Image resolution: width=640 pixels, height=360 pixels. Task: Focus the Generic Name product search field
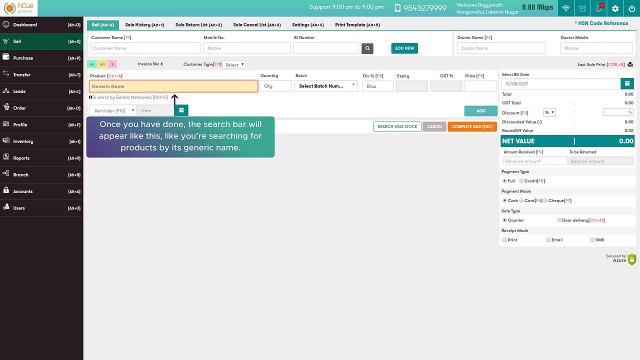pos(173,86)
